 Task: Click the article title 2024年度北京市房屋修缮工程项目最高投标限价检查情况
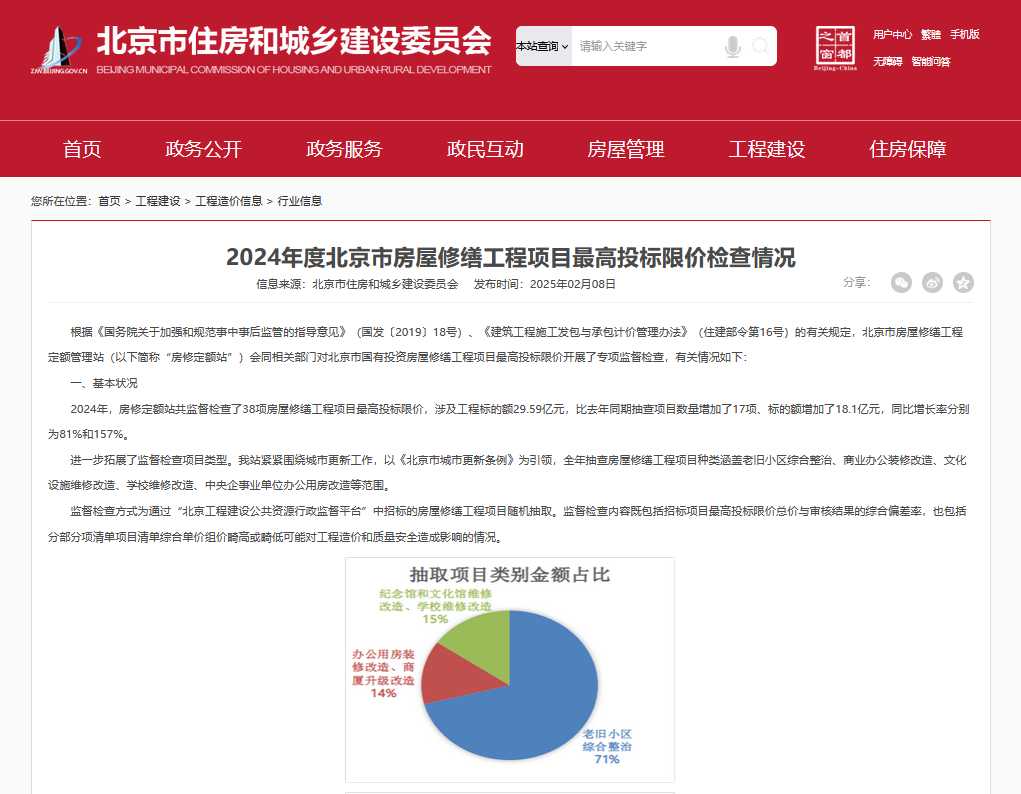point(511,257)
